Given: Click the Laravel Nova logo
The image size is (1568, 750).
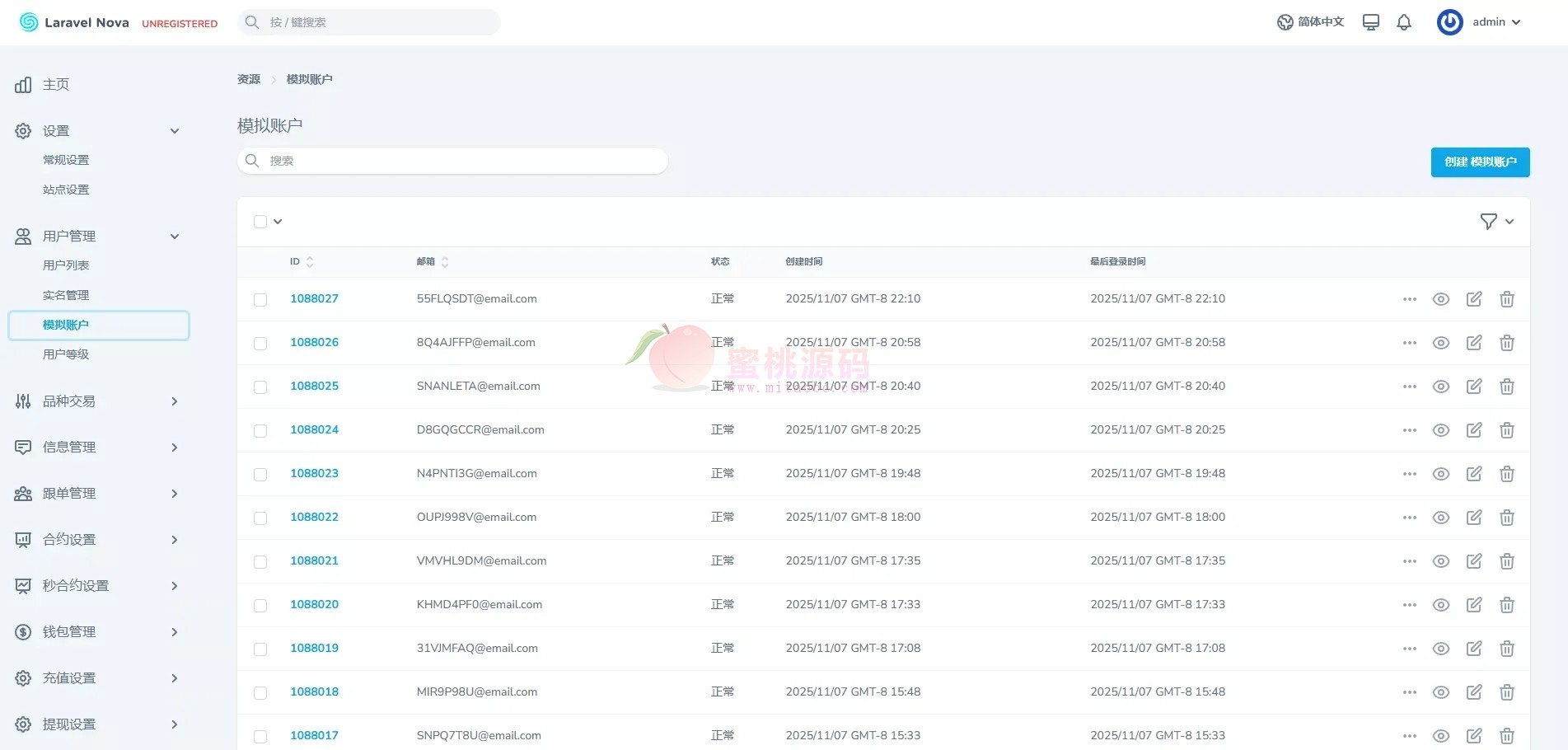Looking at the screenshot, I should 74,22.
